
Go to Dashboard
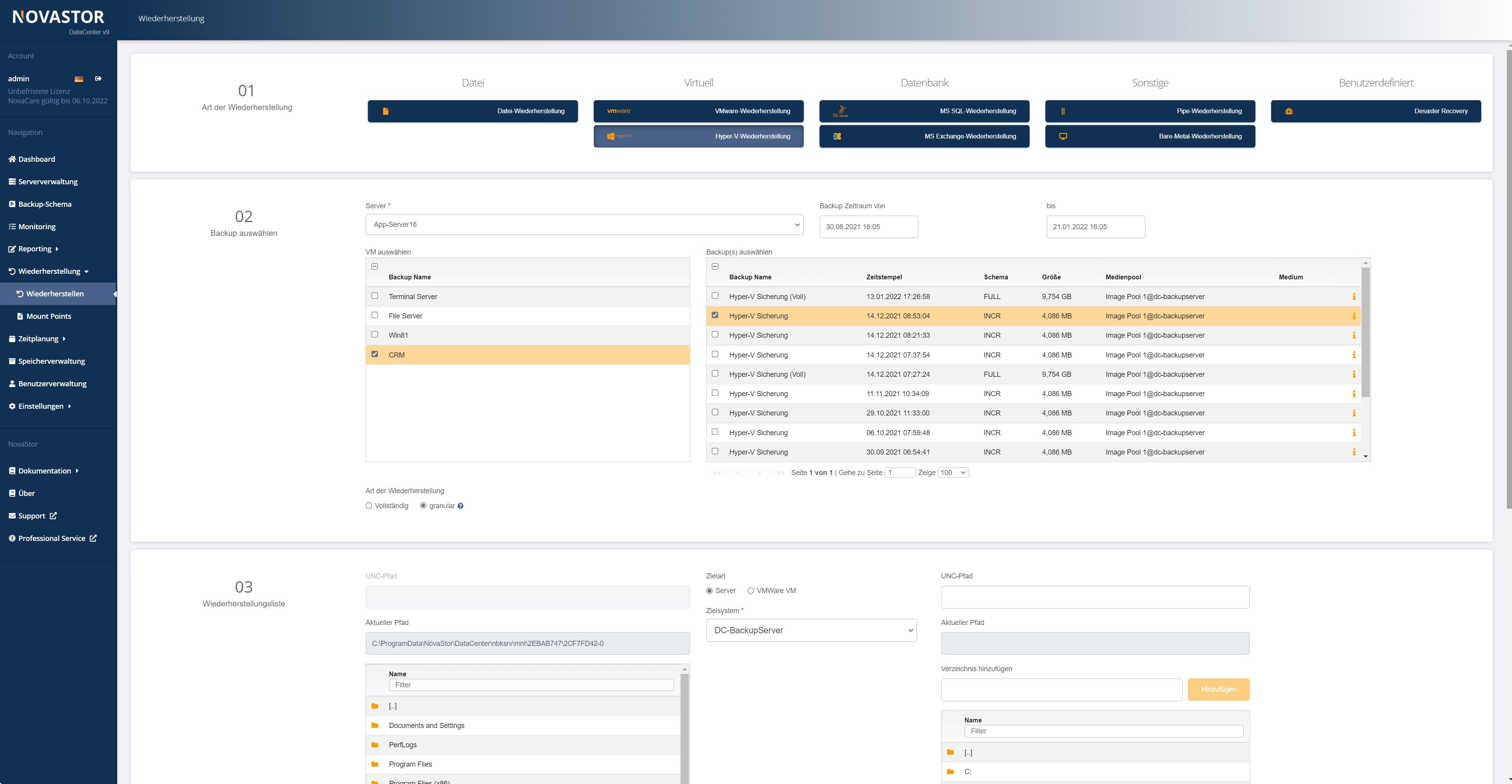tap(32, 159)
